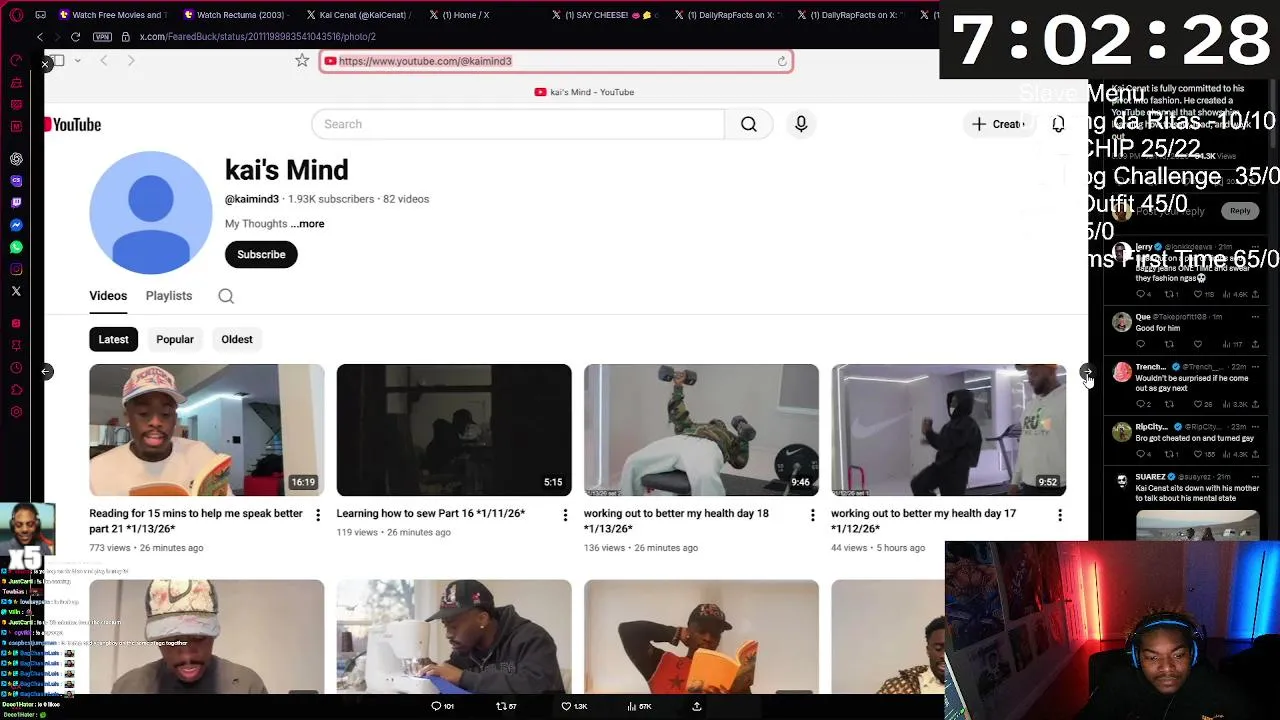The width and height of the screenshot is (1280, 720).
Task: Open options for health day 17 video
Action: coord(1060,515)
